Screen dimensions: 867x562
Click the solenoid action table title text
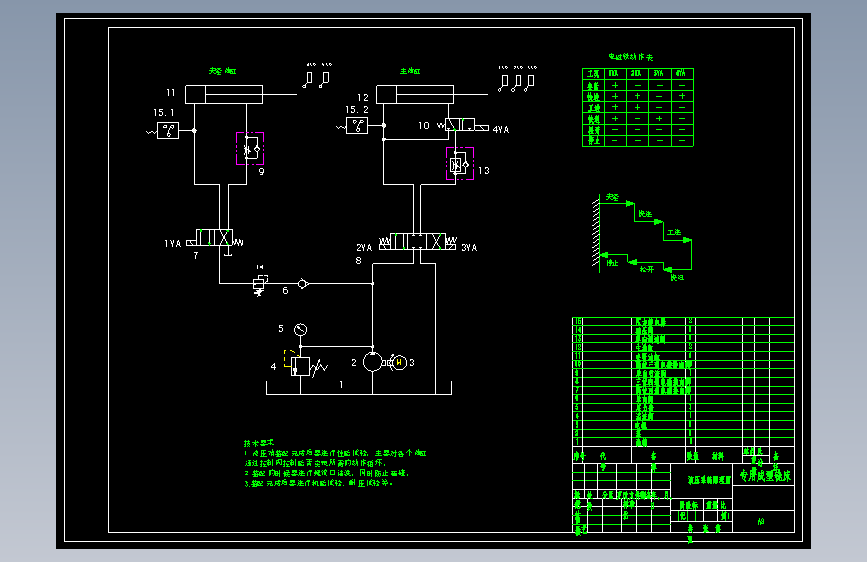point(631,56)
